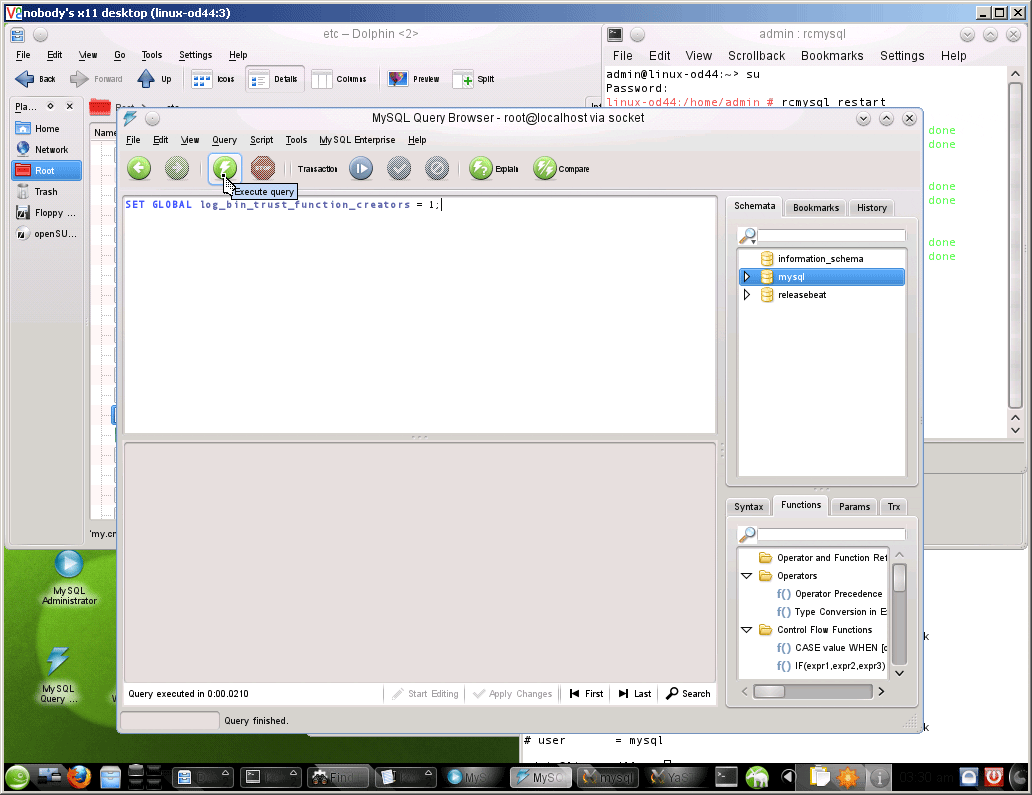Click the Last row button
The height and width of the screenshot is (795, 1032).
coord(635,694)
